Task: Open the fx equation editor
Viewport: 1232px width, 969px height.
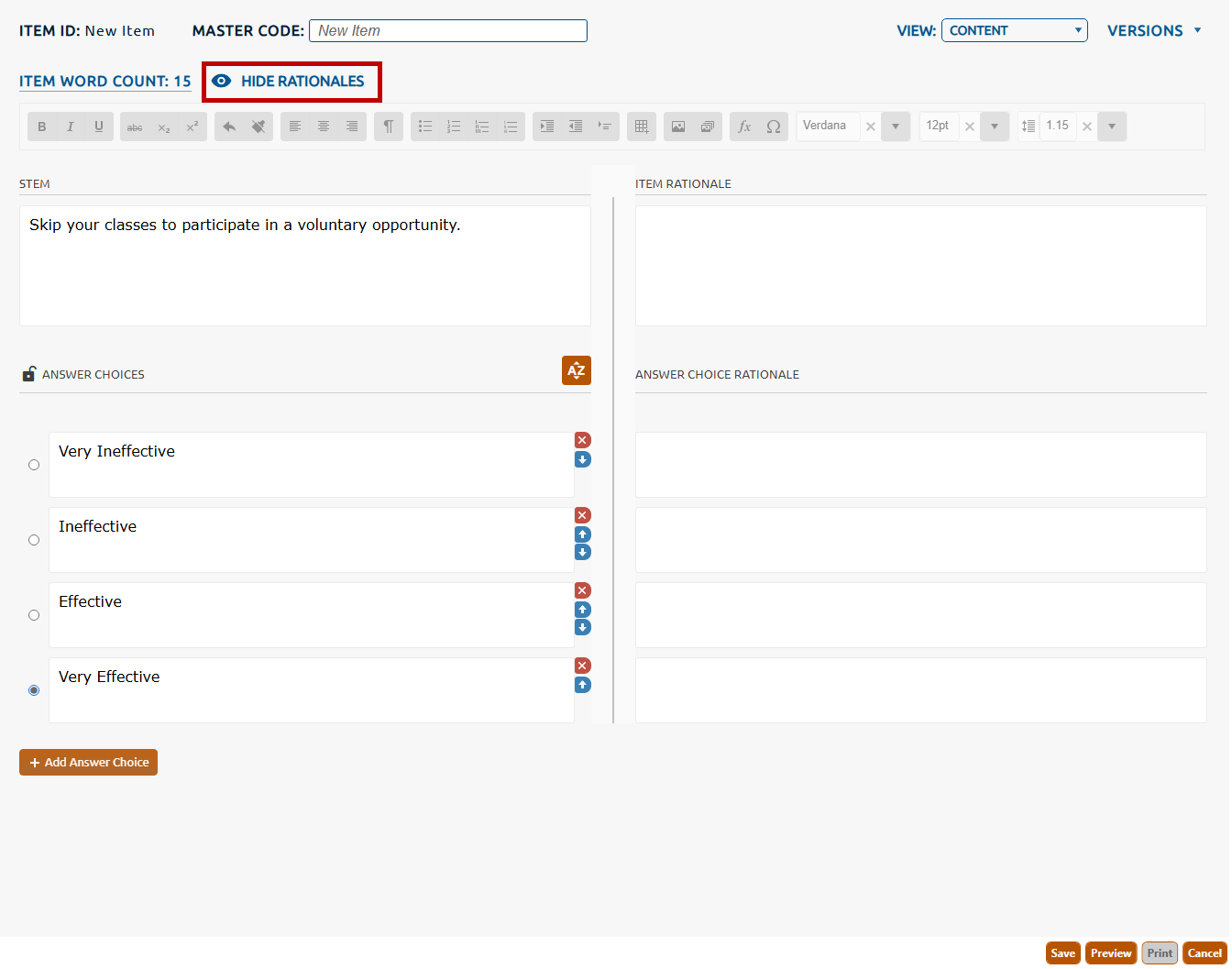Action: 744,127
